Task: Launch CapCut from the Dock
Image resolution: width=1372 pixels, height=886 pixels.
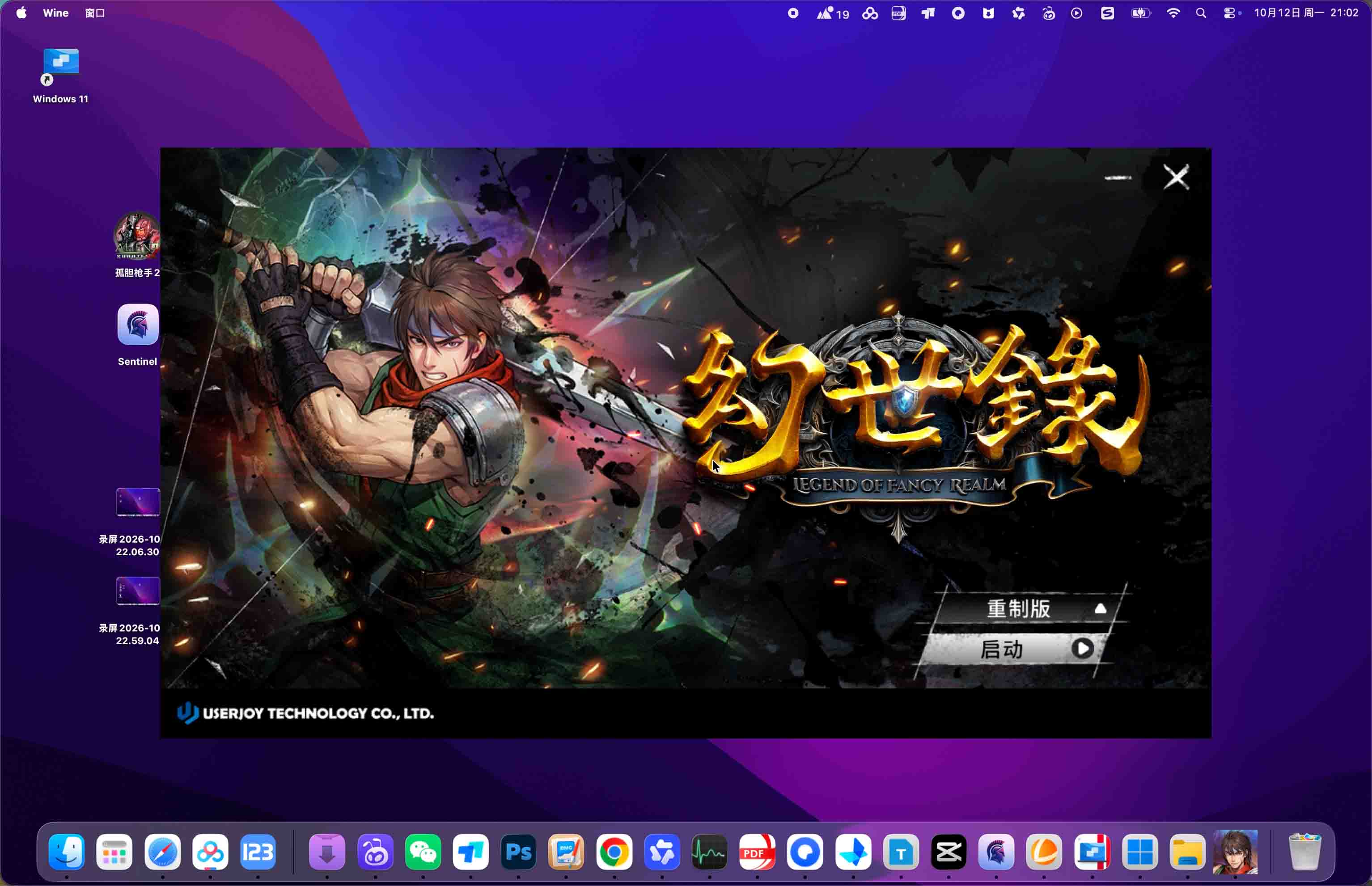Action: click(x=949, y=852)
